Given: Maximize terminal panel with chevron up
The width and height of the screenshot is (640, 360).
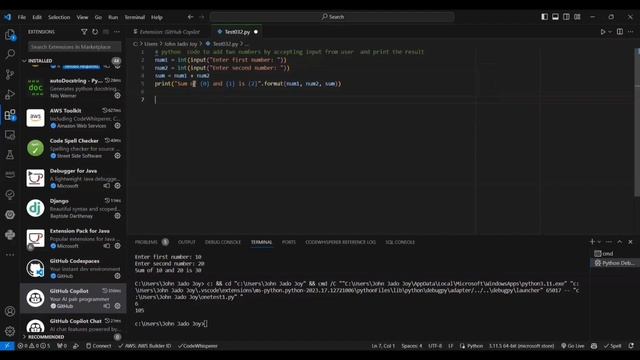Looking at the screenshot, I should click(x=620, y=242).
